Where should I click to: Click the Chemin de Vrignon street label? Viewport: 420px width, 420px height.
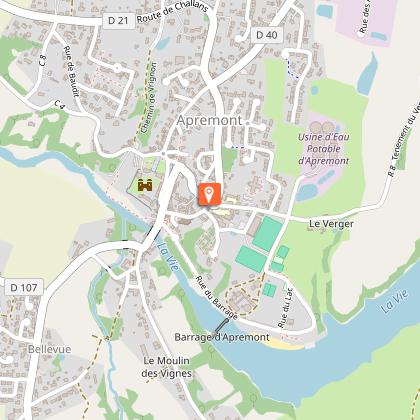pyautogui.click(x=149, y=98)
